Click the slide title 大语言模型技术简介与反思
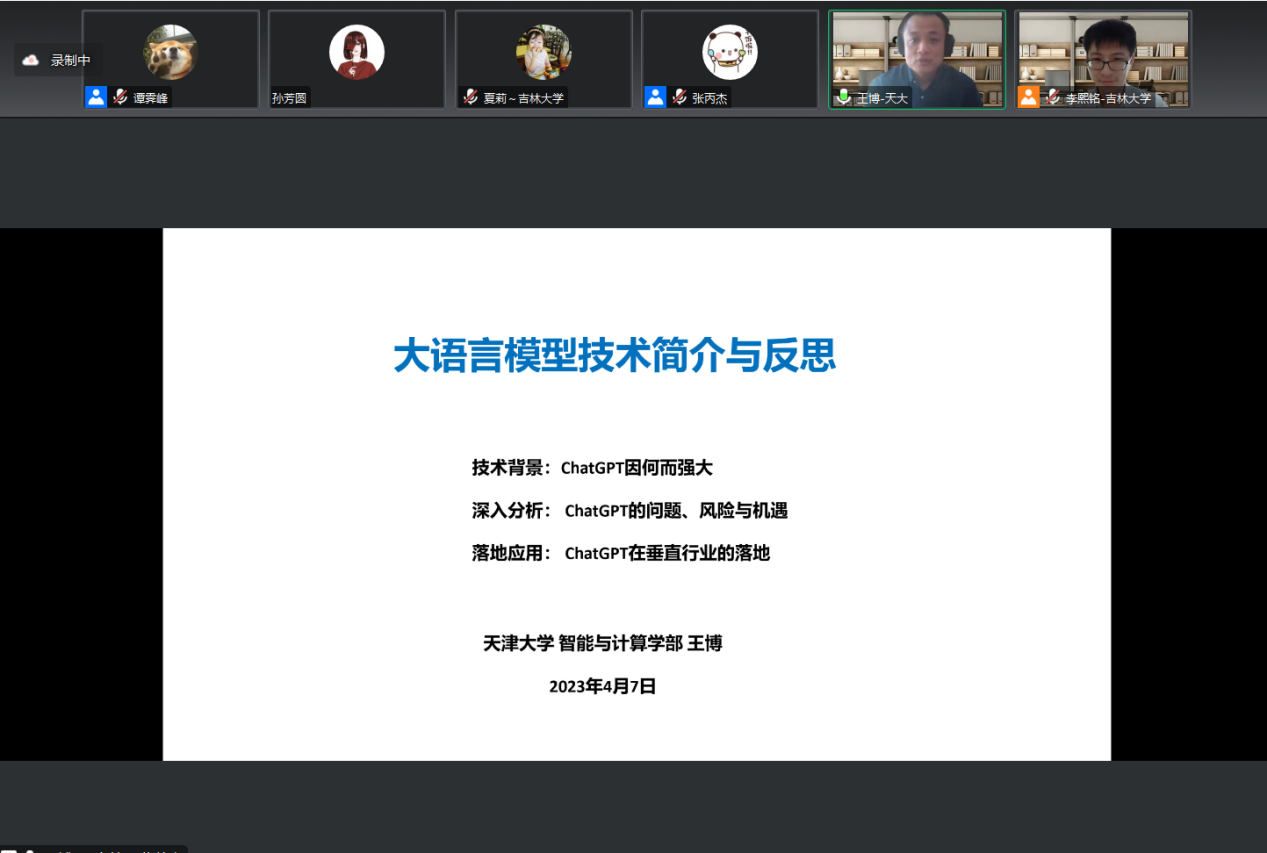1267x853 pixels. [614, 356]
